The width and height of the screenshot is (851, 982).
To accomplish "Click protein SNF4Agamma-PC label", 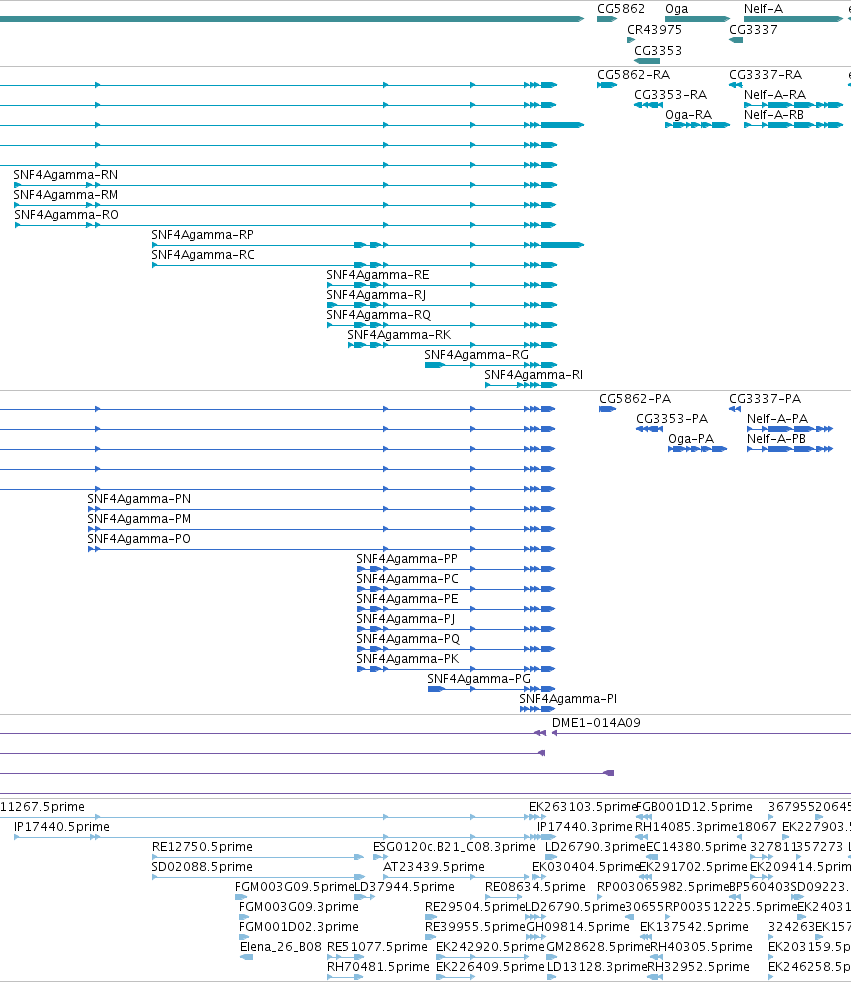I will point(407,579).
